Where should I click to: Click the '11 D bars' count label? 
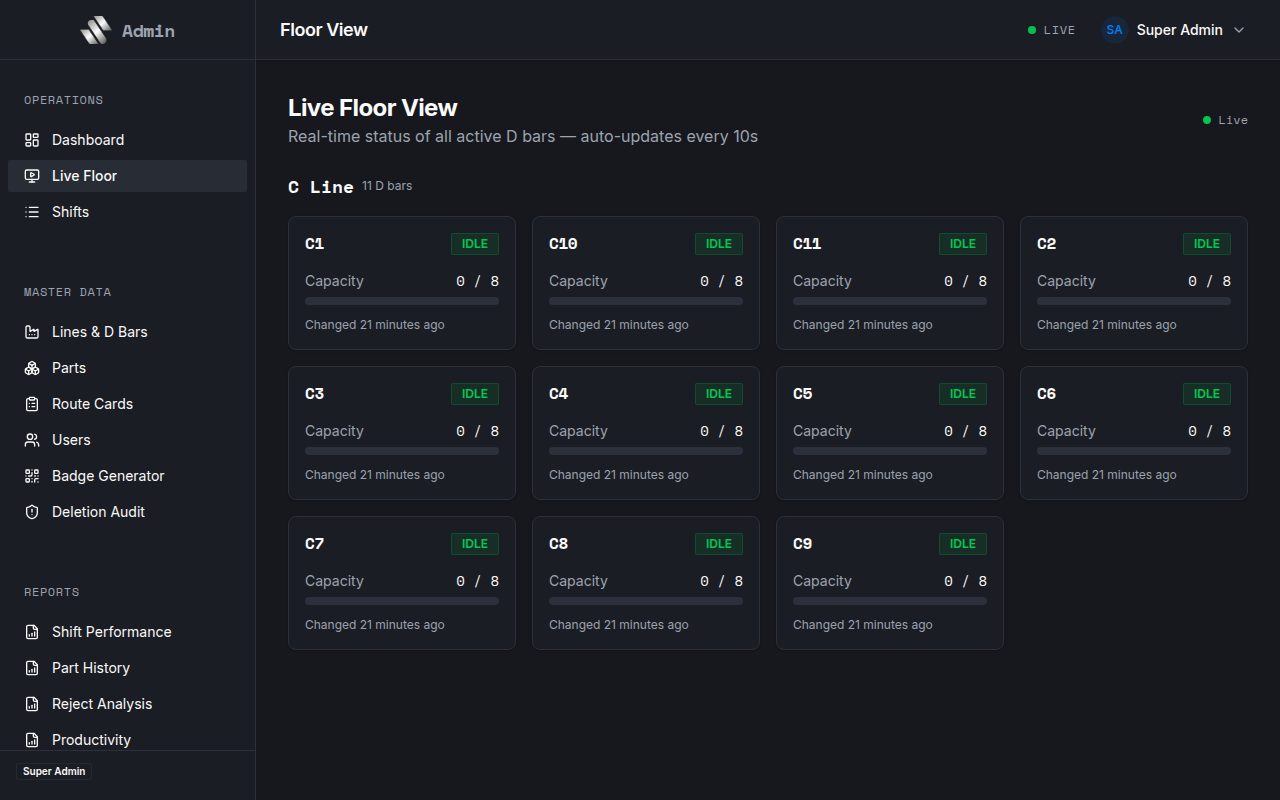(x=387, y=186)
